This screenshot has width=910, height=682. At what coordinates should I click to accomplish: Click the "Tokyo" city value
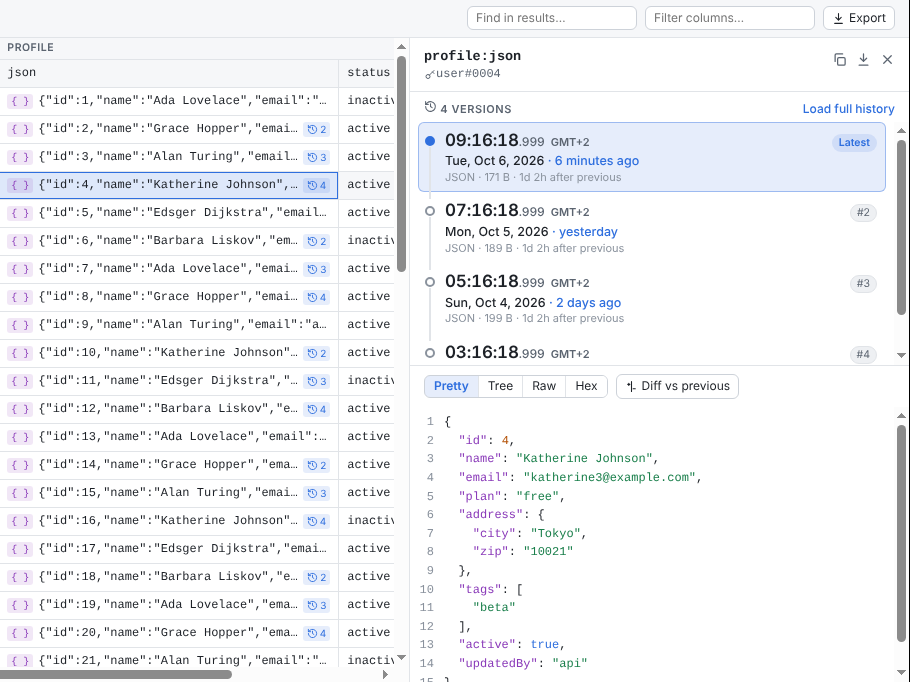click(555, 533)
